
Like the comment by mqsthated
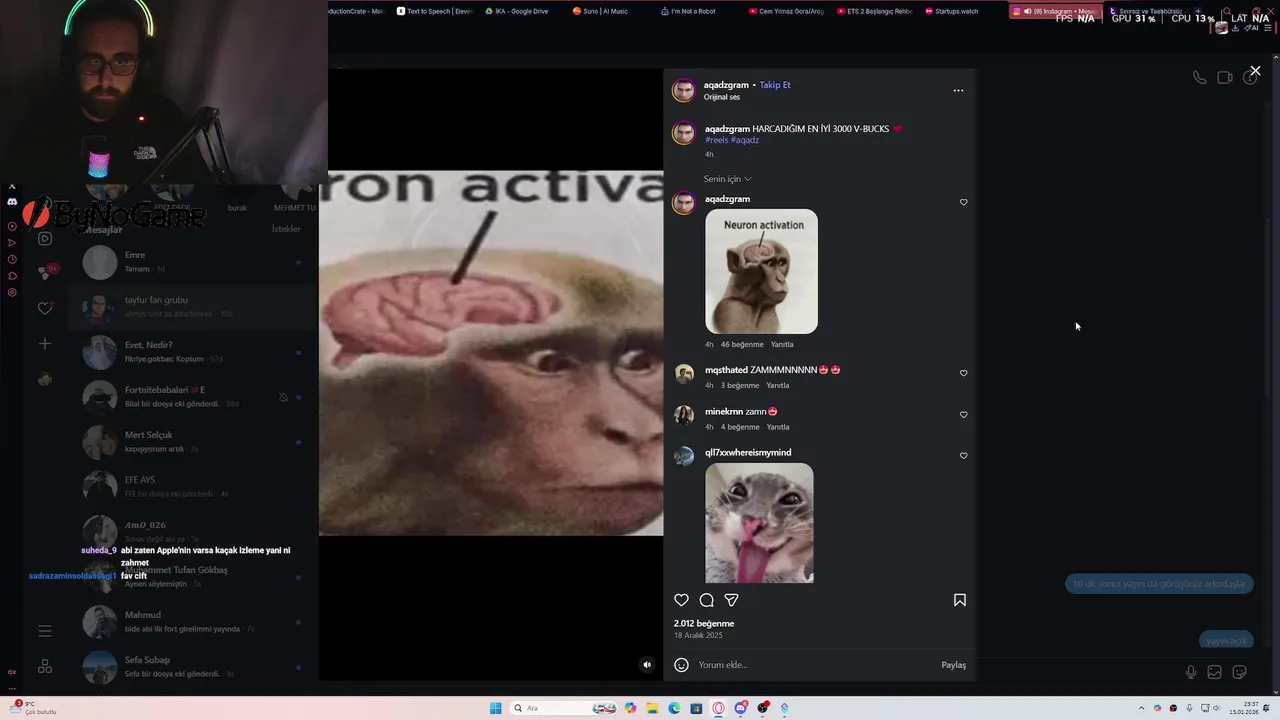coord(963,373)
